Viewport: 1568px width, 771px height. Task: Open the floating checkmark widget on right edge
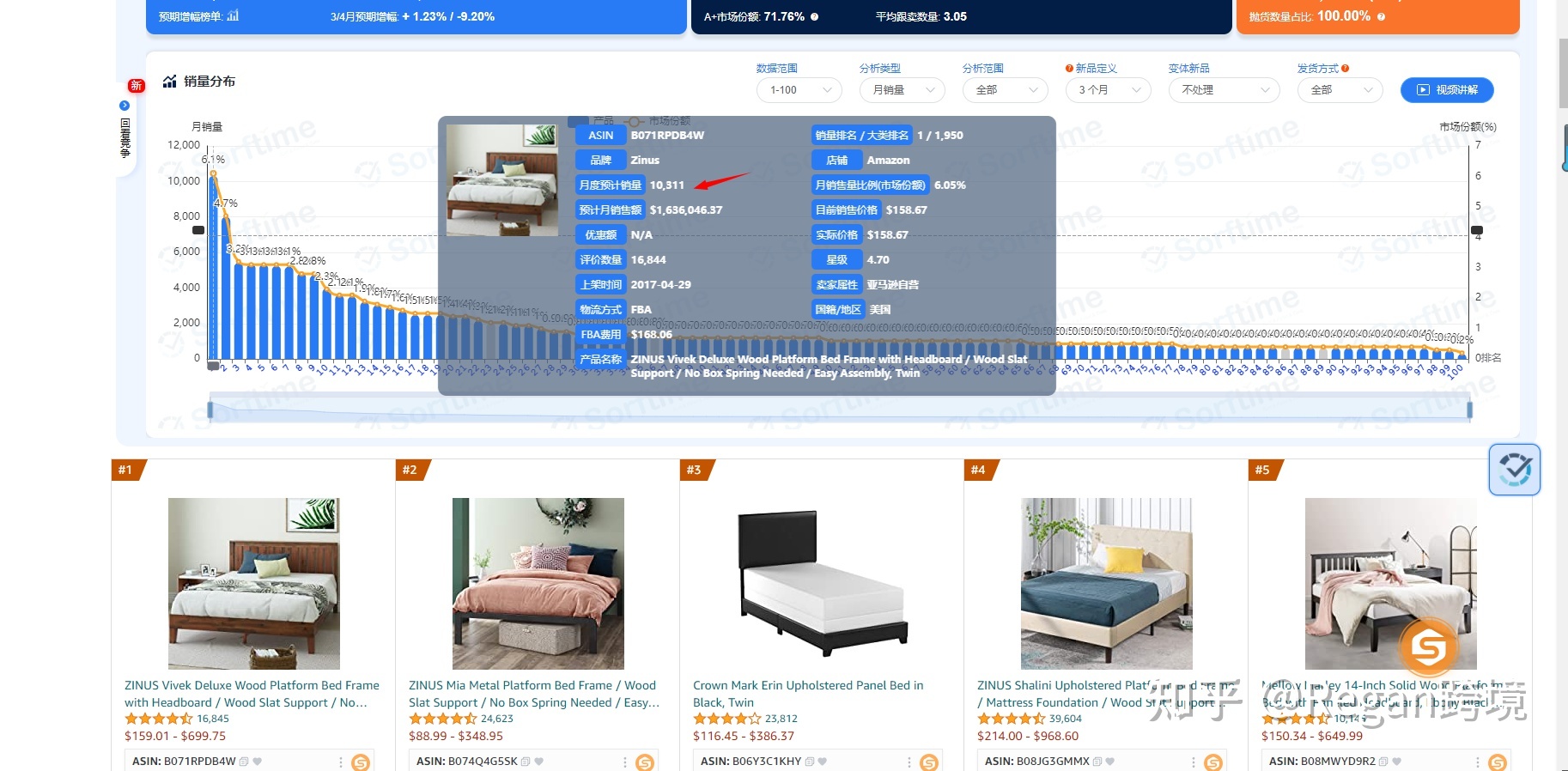pyautogui.click(x=1515, y=470)
